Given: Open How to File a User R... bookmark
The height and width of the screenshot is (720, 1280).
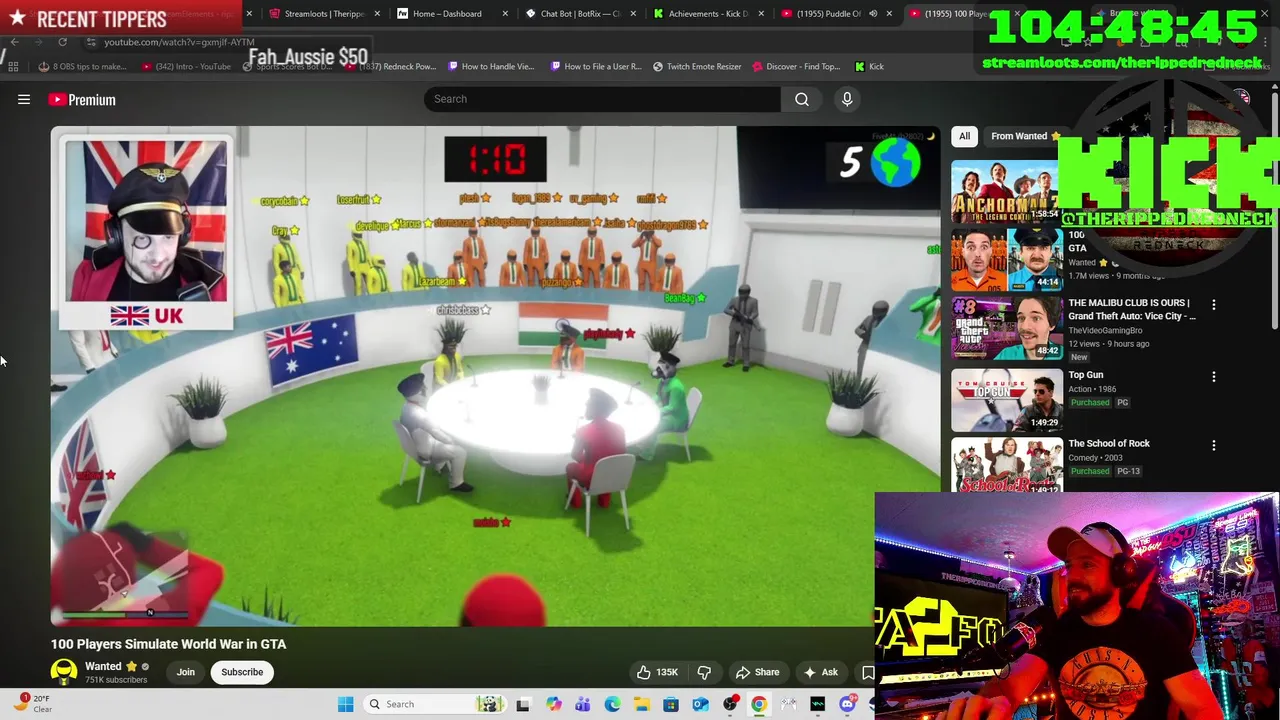Looking at the screenshot, I should coord(594,66).
